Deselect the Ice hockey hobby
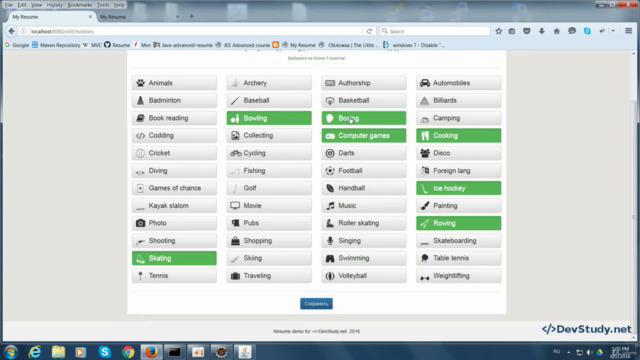This screenshot has height=360, width=640. [x=458, y=188]
